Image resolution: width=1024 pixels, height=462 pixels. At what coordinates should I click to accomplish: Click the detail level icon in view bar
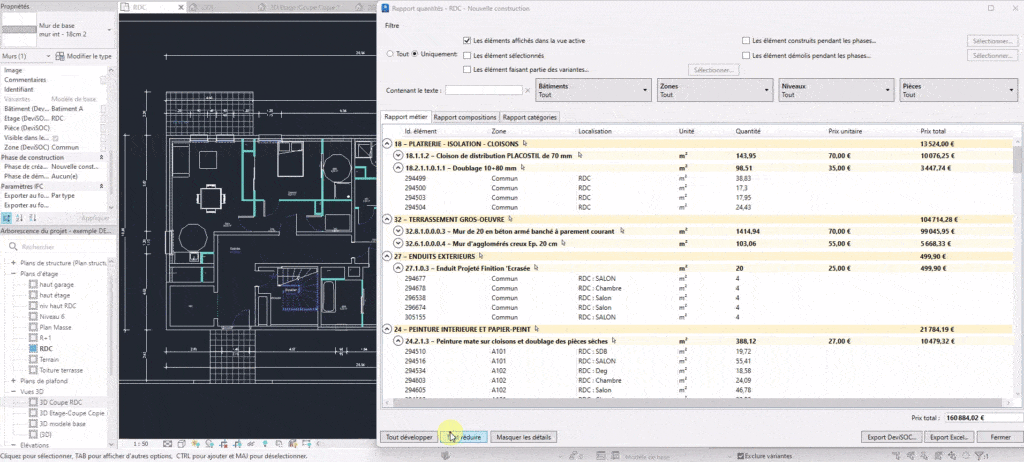[x=168, y=444]
